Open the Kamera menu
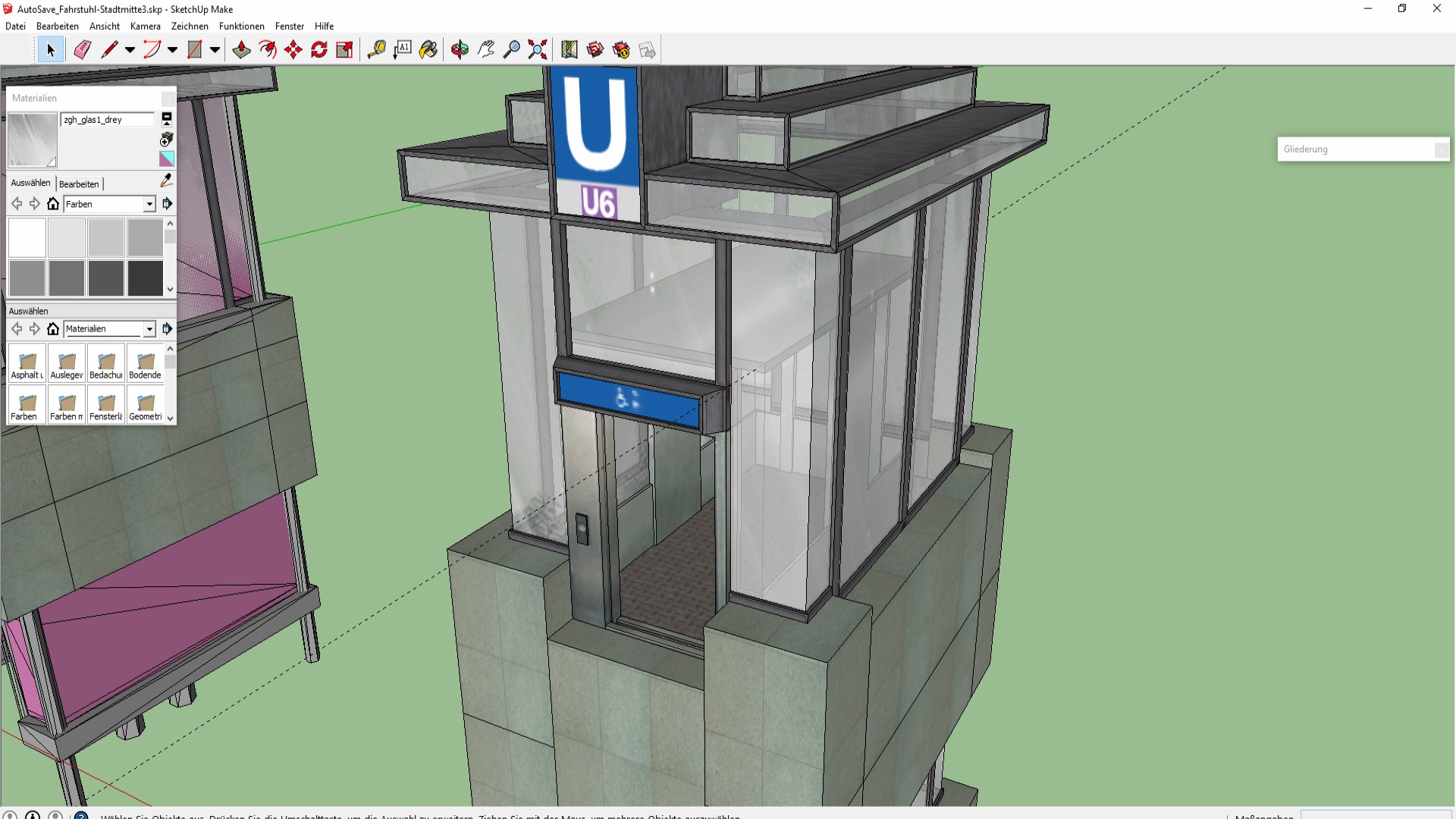 (146, 26)
